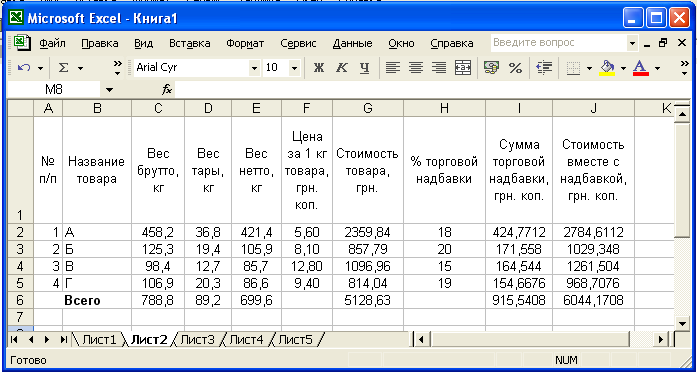
Task: Open font size 10 dropdown
Action: [295, 68]
